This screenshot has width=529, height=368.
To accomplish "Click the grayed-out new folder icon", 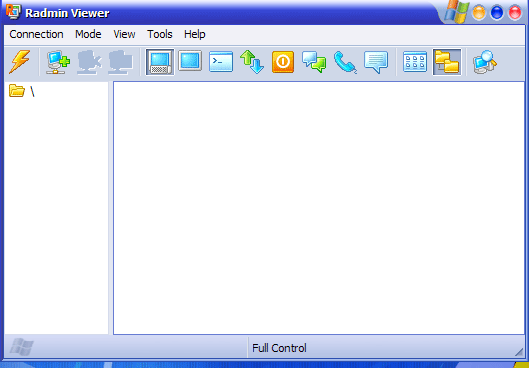I will 120,62.
